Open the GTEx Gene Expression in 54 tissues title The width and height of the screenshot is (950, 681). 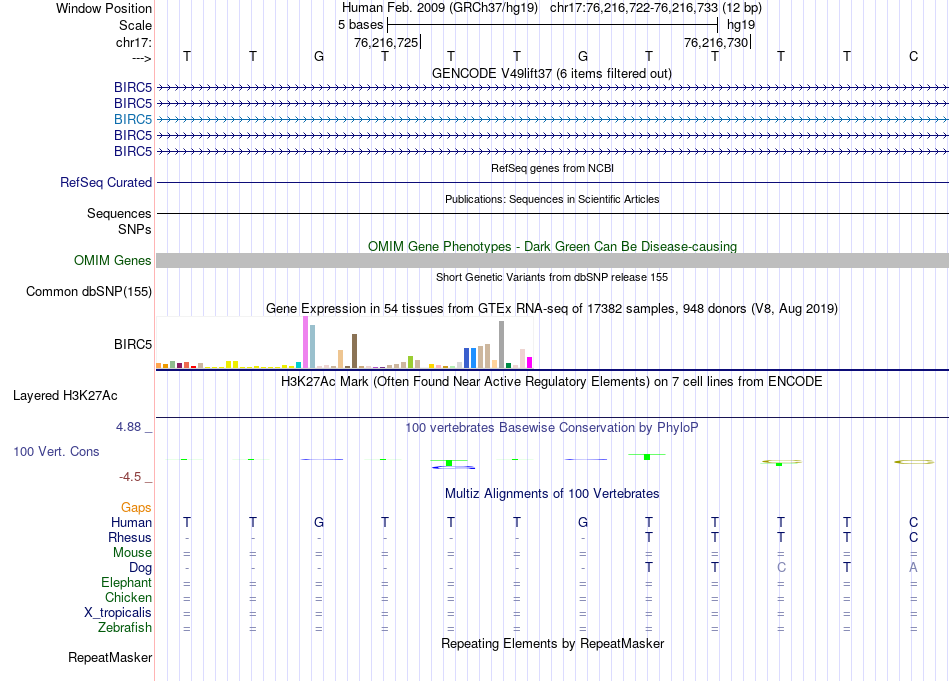pos(552,308)
